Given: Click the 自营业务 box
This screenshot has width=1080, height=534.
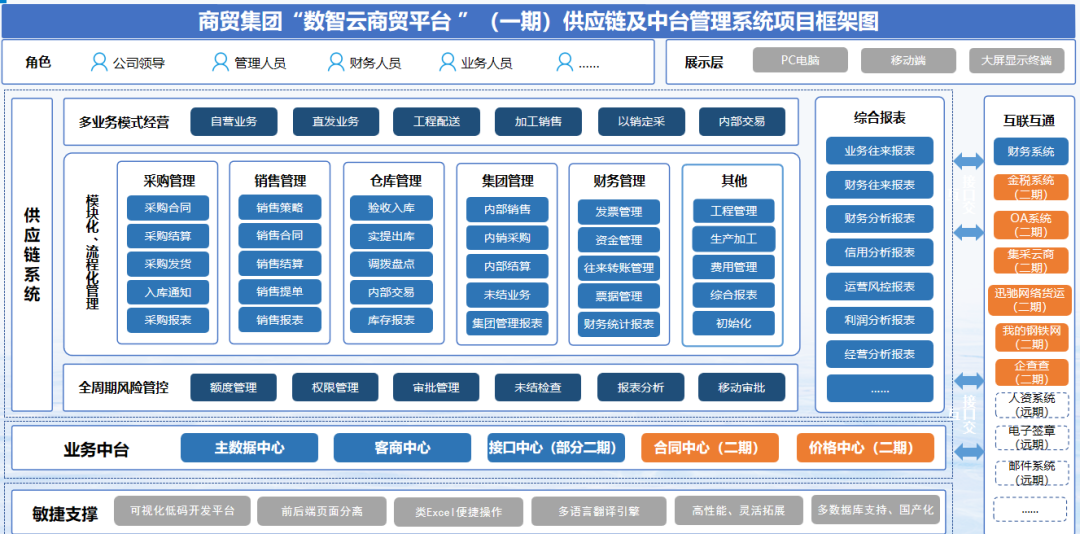Looking at the screenshot, I should pyautogui.click(x=233, y=121).
